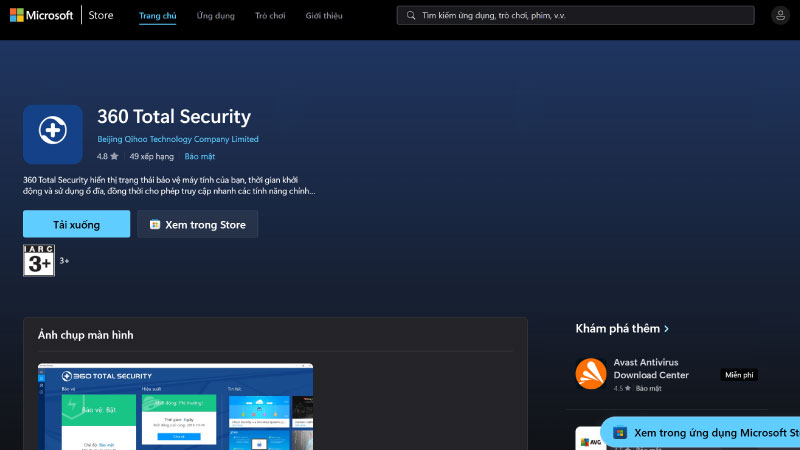Click the Store icon in floating banner
This screenshot has height=450, width=800.
click(x=620, y=433)
